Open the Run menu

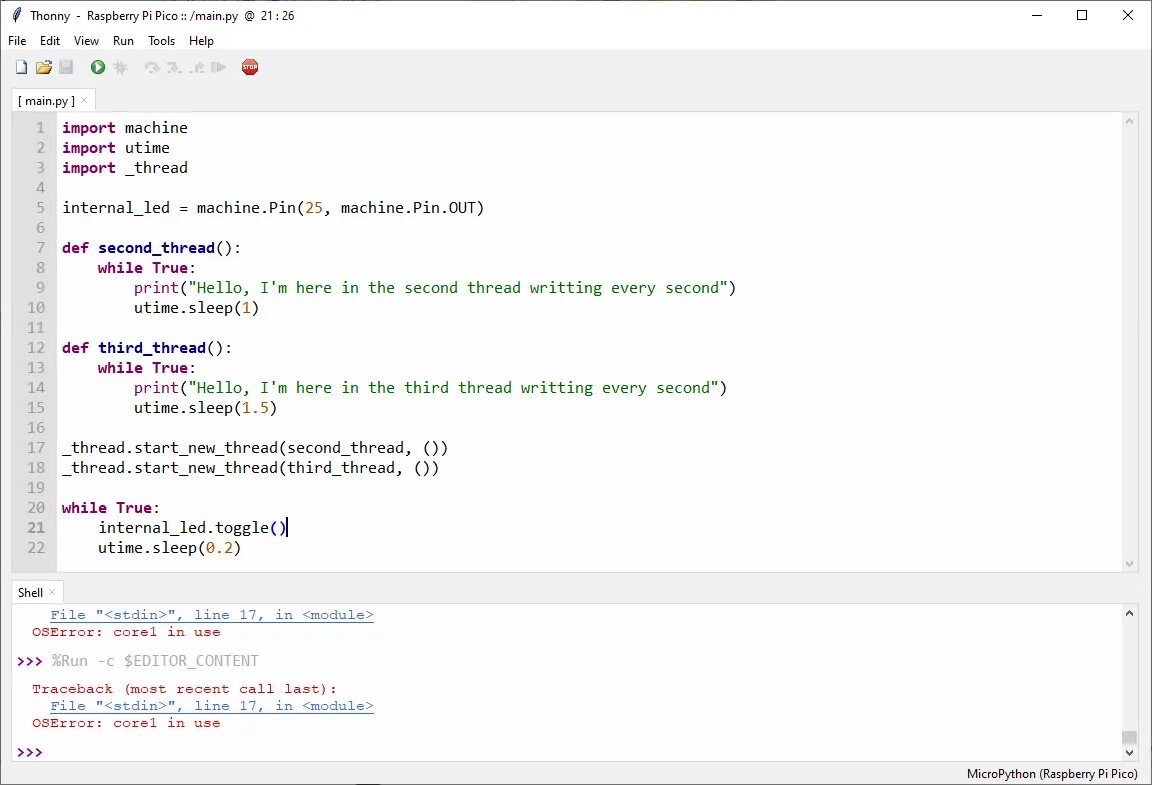(123, 41)
